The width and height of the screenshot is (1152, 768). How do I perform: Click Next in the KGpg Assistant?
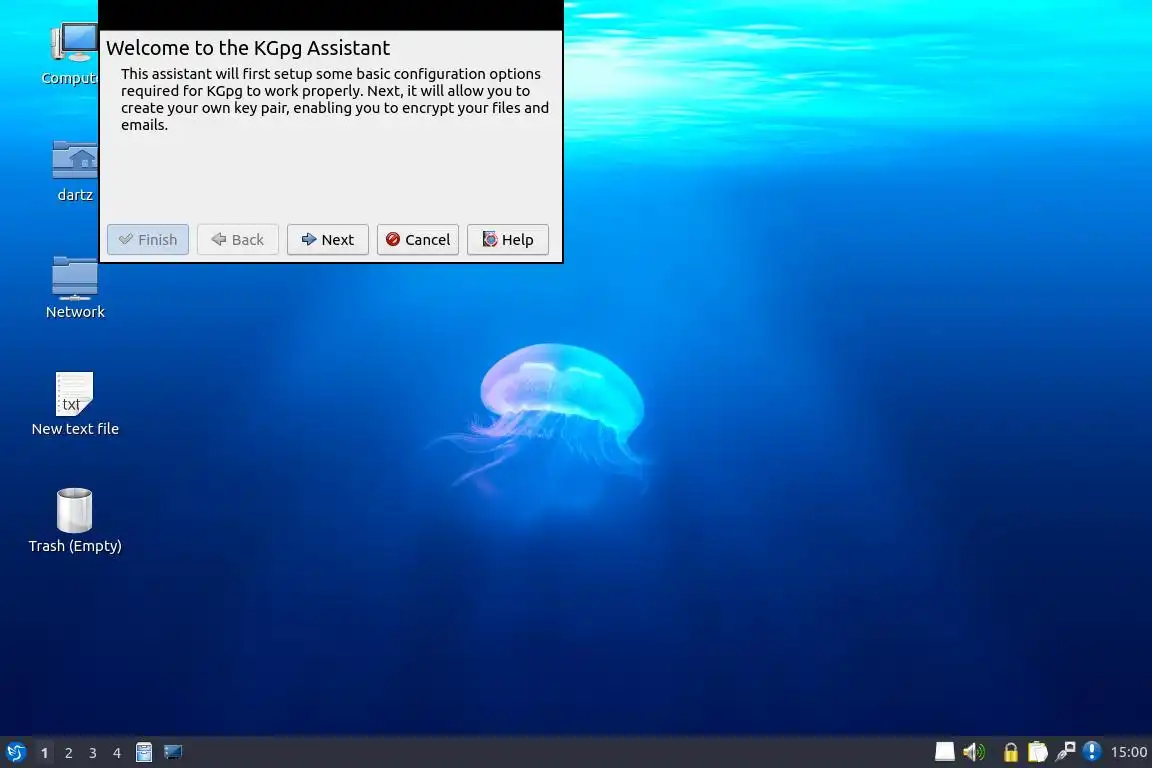[328, 240]
